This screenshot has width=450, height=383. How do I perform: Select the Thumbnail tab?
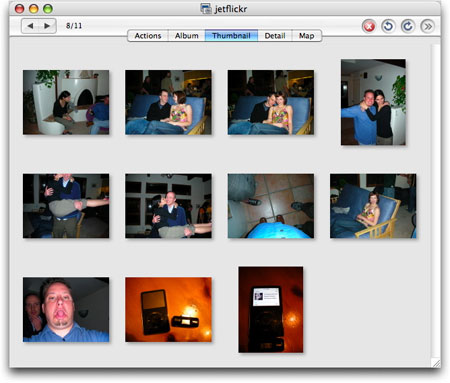tap(231, 36)
